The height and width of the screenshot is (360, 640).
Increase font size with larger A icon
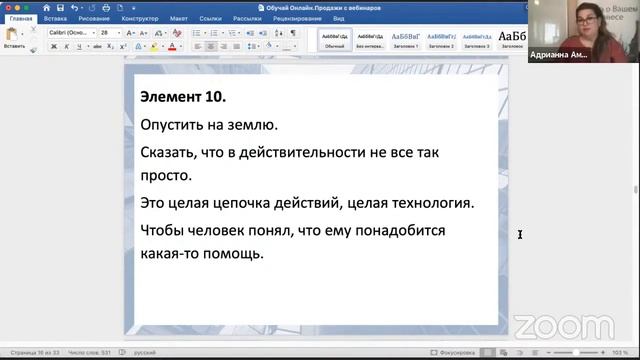click(x=130, y=33)
